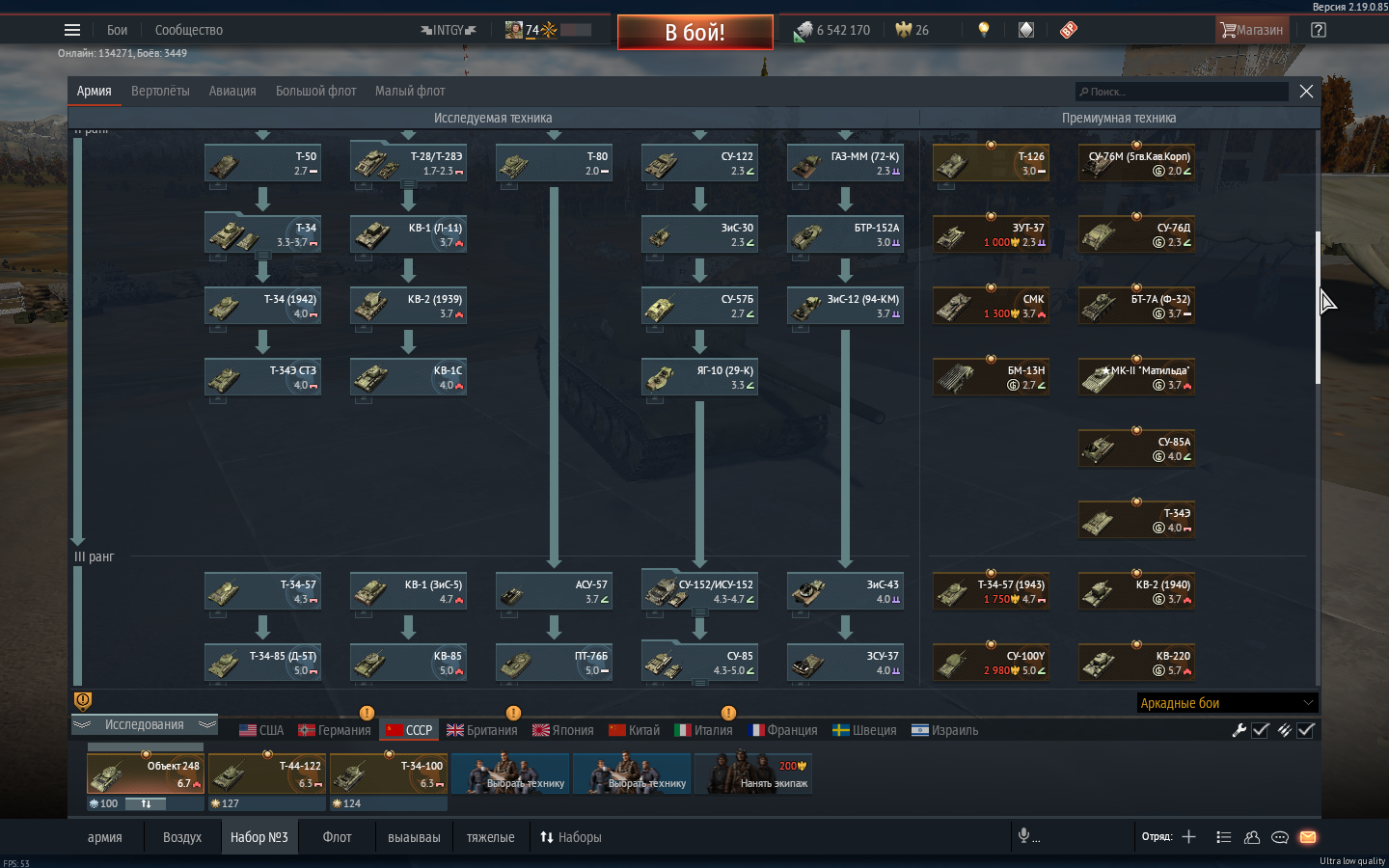The width and height of the screenshot is (1389, 868).
Task: Open the Battle Pass BP icon
Action: [1069, 30]
